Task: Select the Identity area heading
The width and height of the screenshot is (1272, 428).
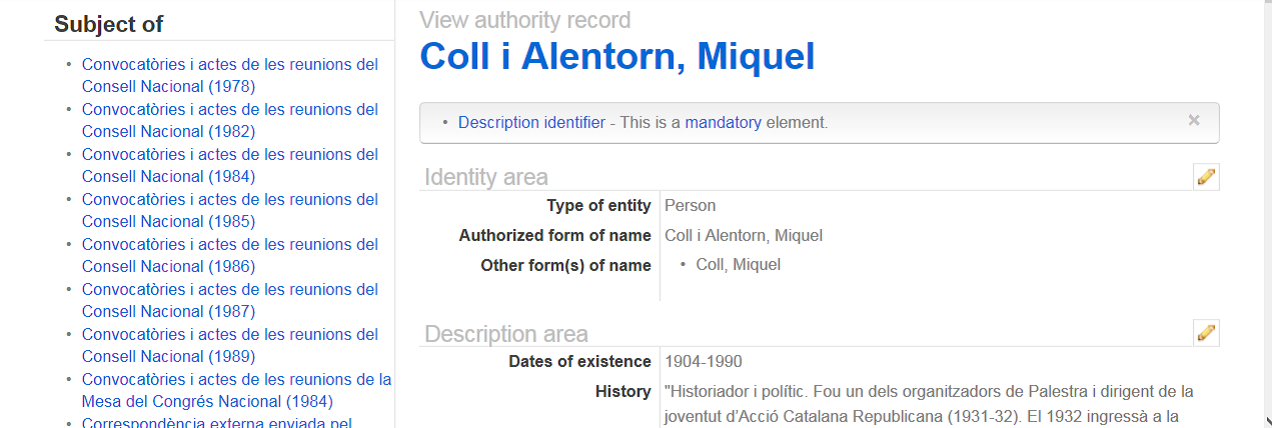Action: pos(486,177)
